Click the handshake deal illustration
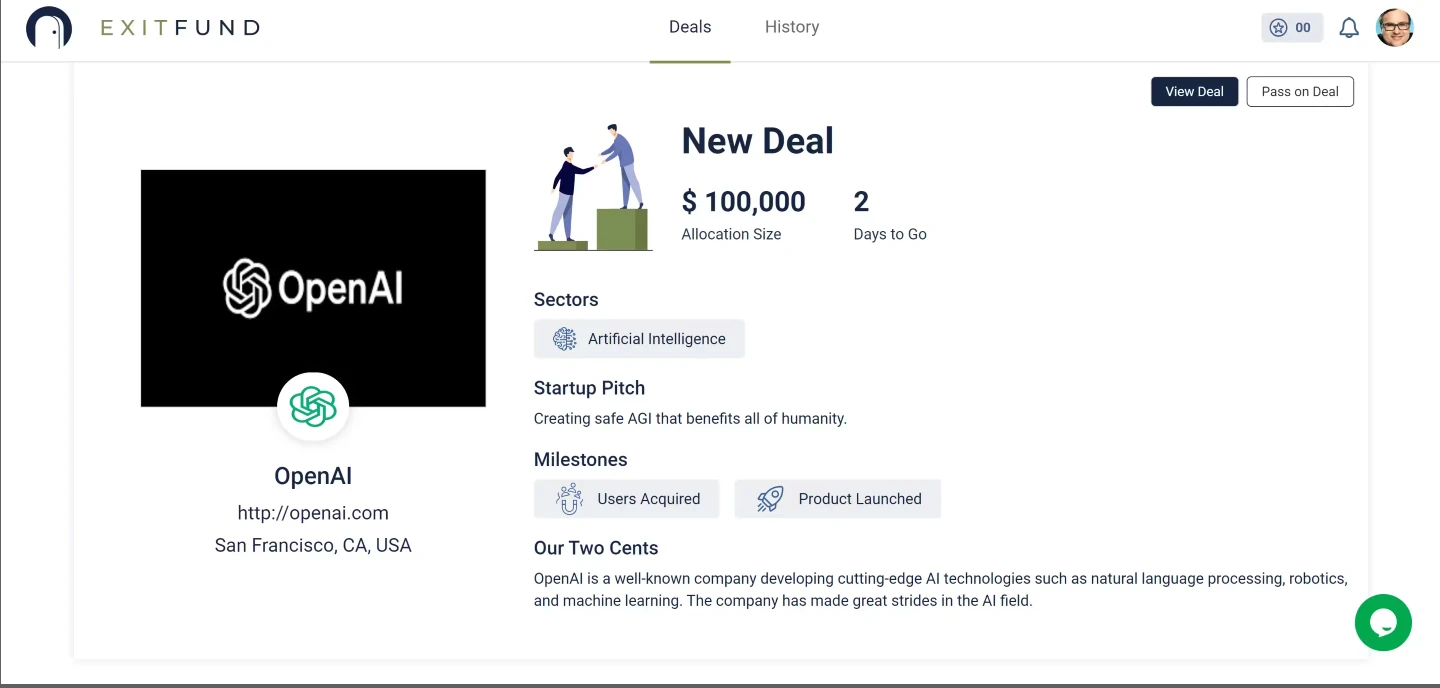Viewport: 1440px width, 688px height. pos(594,186)
